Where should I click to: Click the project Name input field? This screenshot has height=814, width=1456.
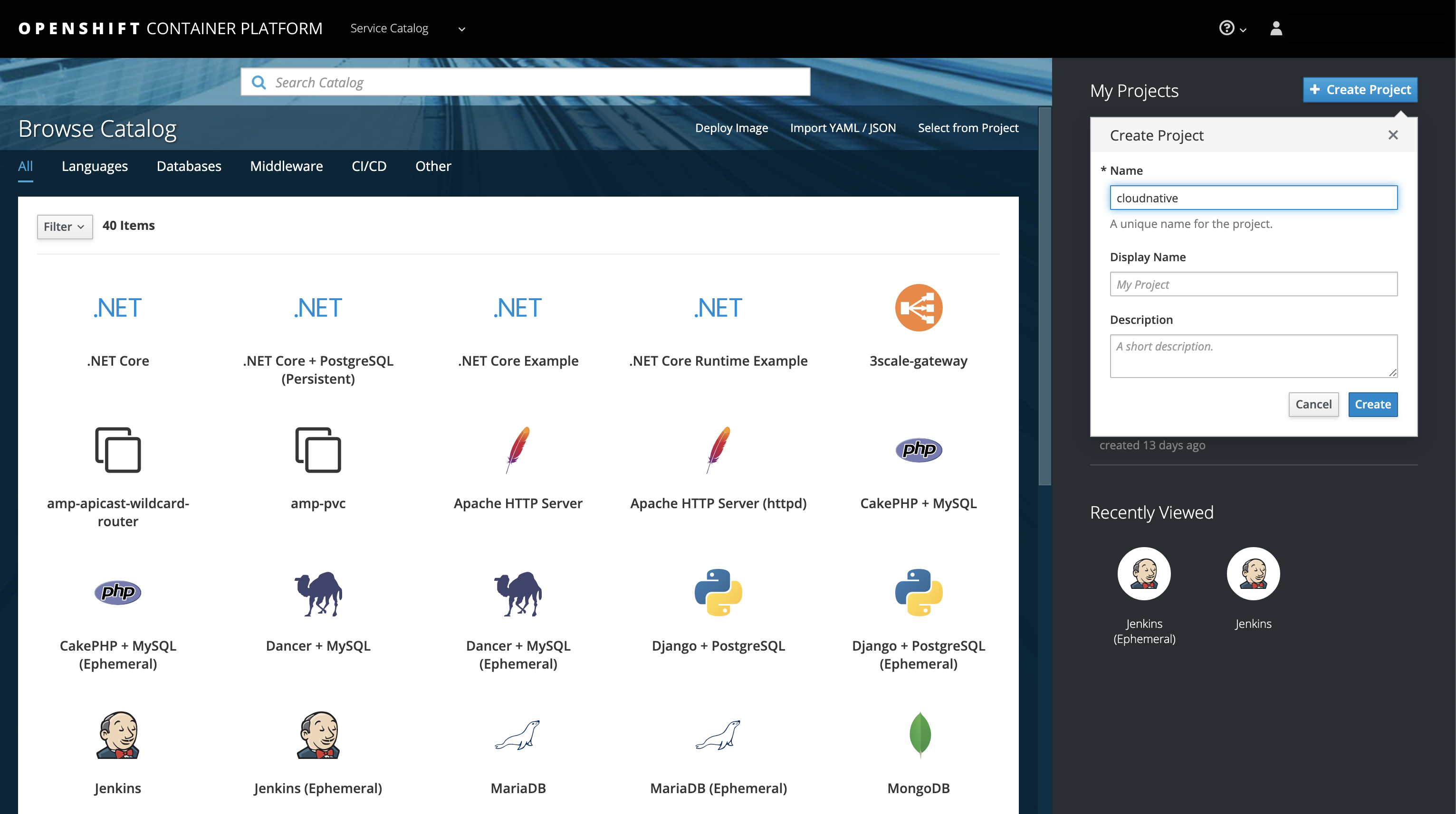click(x=1253, y=198)
